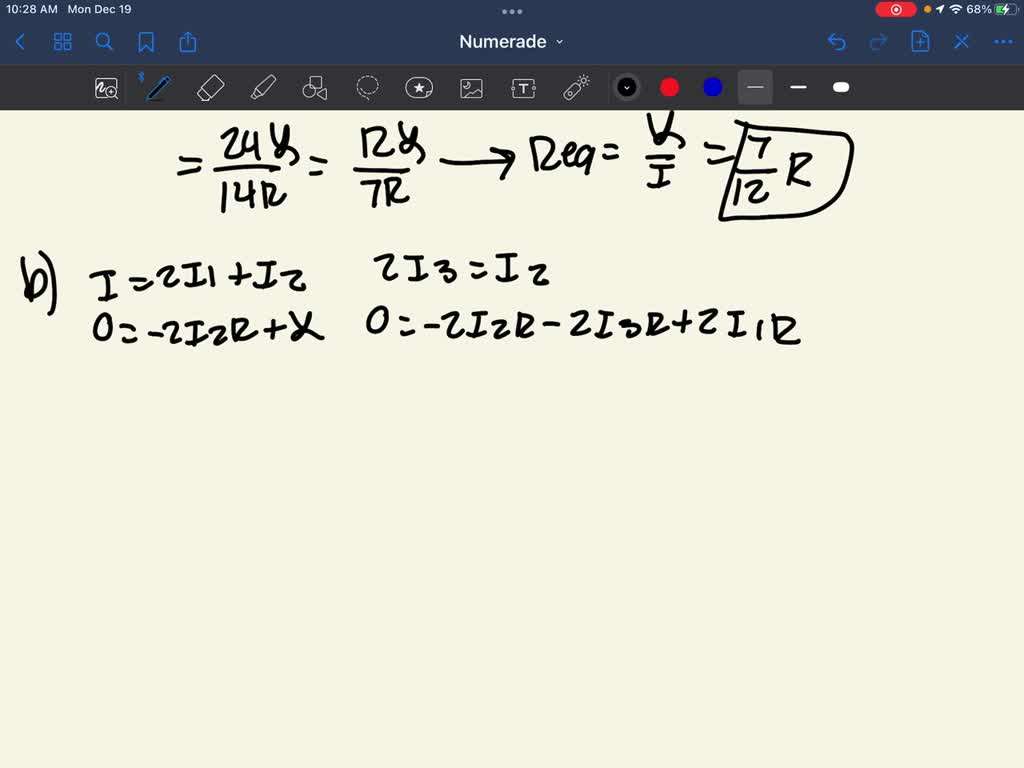Choose the thin stroke width
The image size is (1024, 768).
[x=755, y=88]
